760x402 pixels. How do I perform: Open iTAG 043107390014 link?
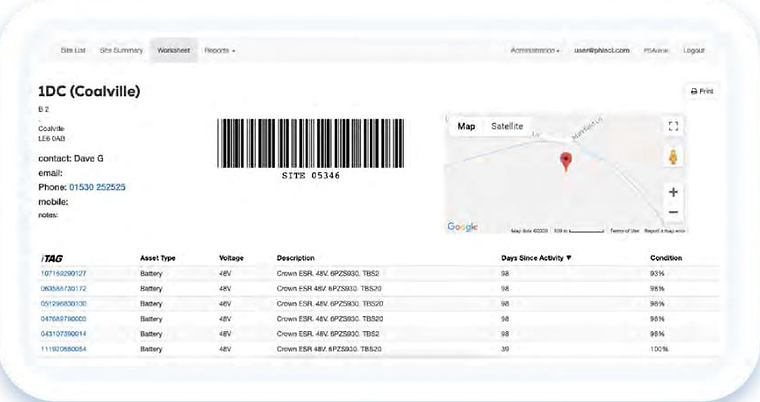63,334
